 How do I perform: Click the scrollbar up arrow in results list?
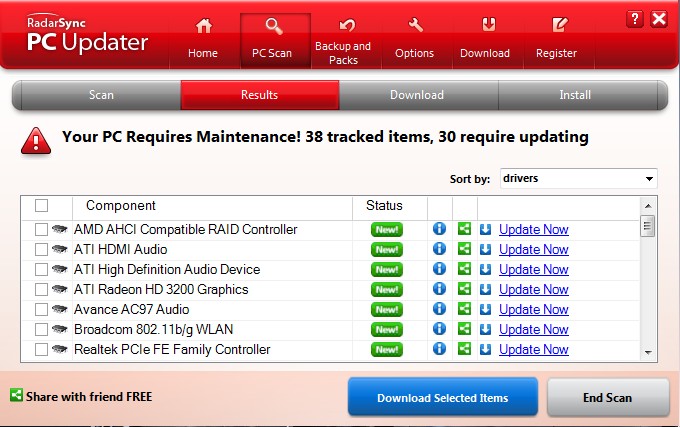click(648, 206)
